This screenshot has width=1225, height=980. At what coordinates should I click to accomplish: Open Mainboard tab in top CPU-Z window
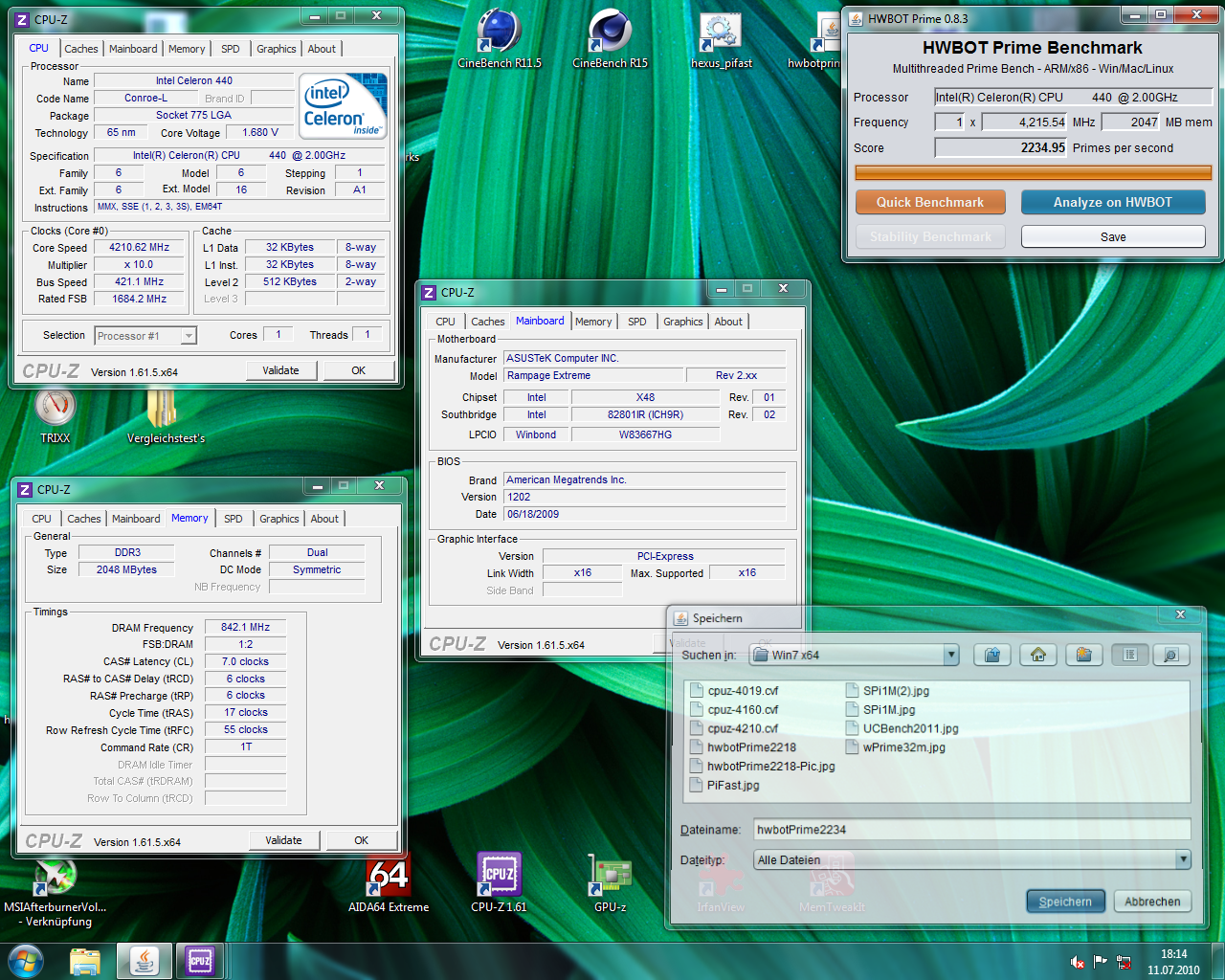pos(133,49)
